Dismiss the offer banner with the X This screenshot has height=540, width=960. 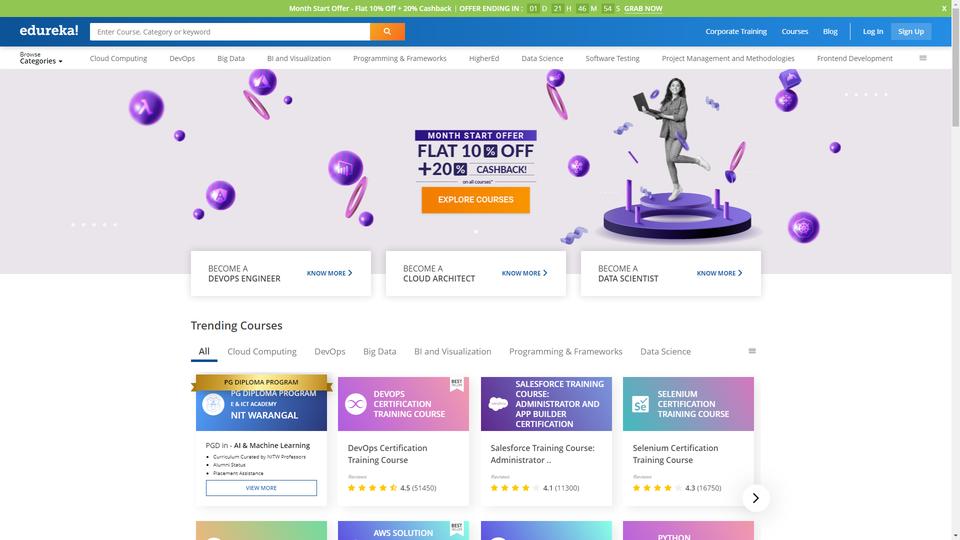[x=944, y=9]
